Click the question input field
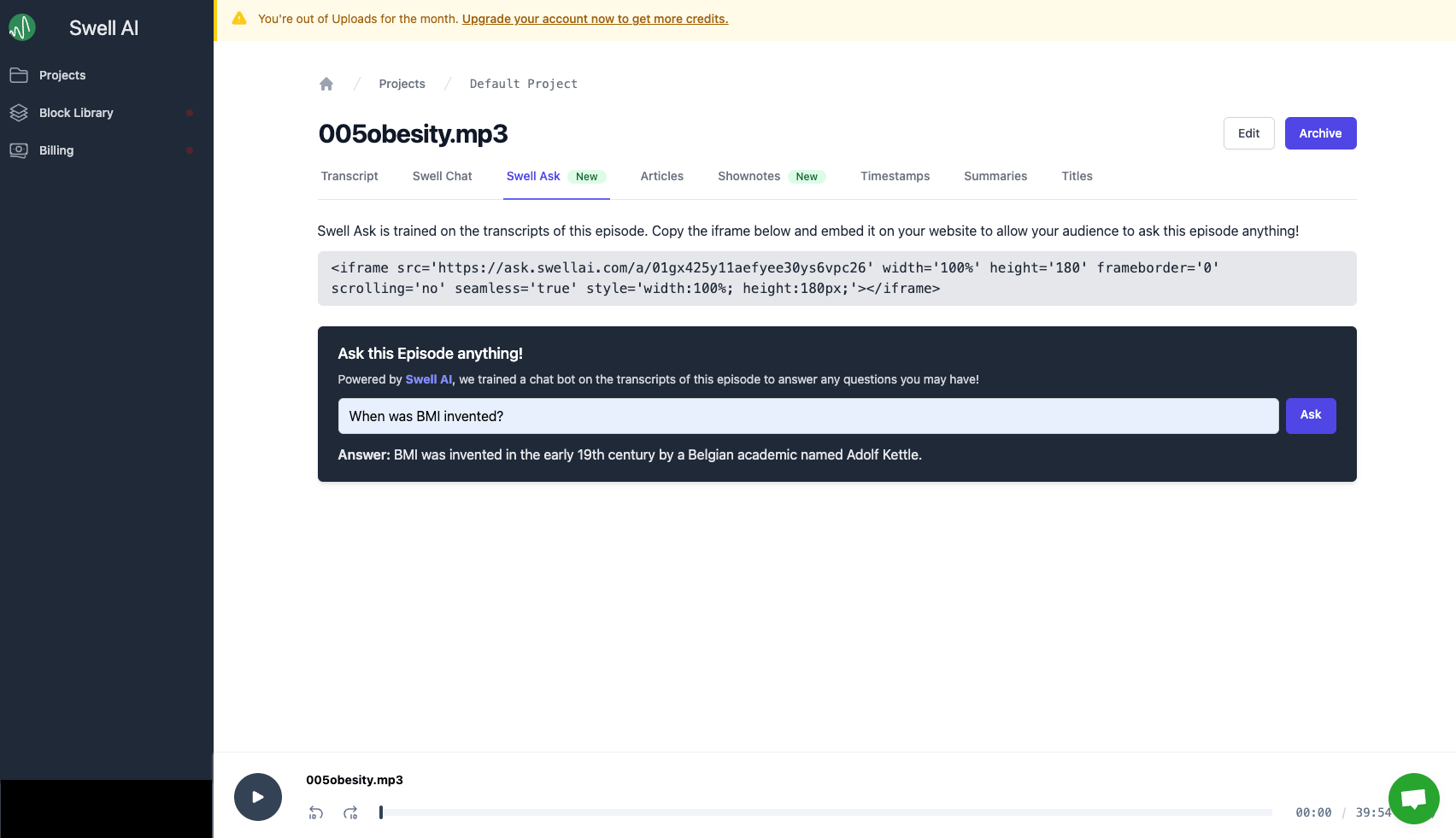1456x838 pixels. click(x=807, y=416)
